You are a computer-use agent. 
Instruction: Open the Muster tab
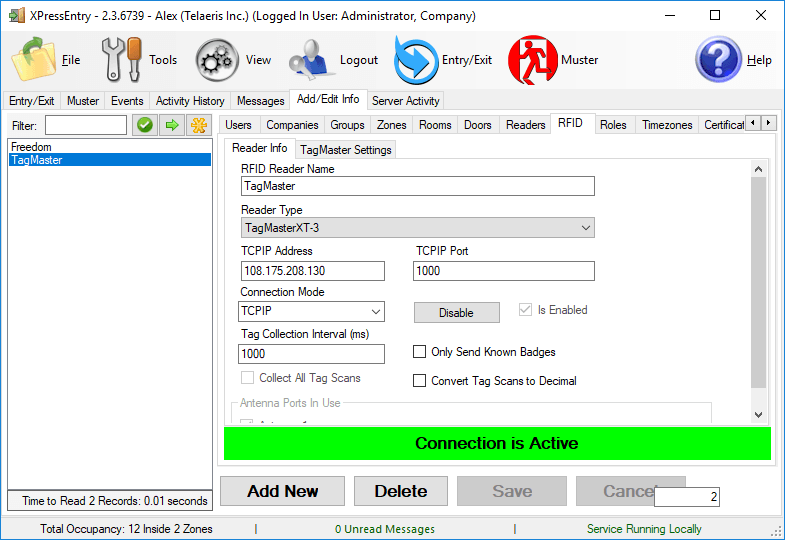(83, 101)
